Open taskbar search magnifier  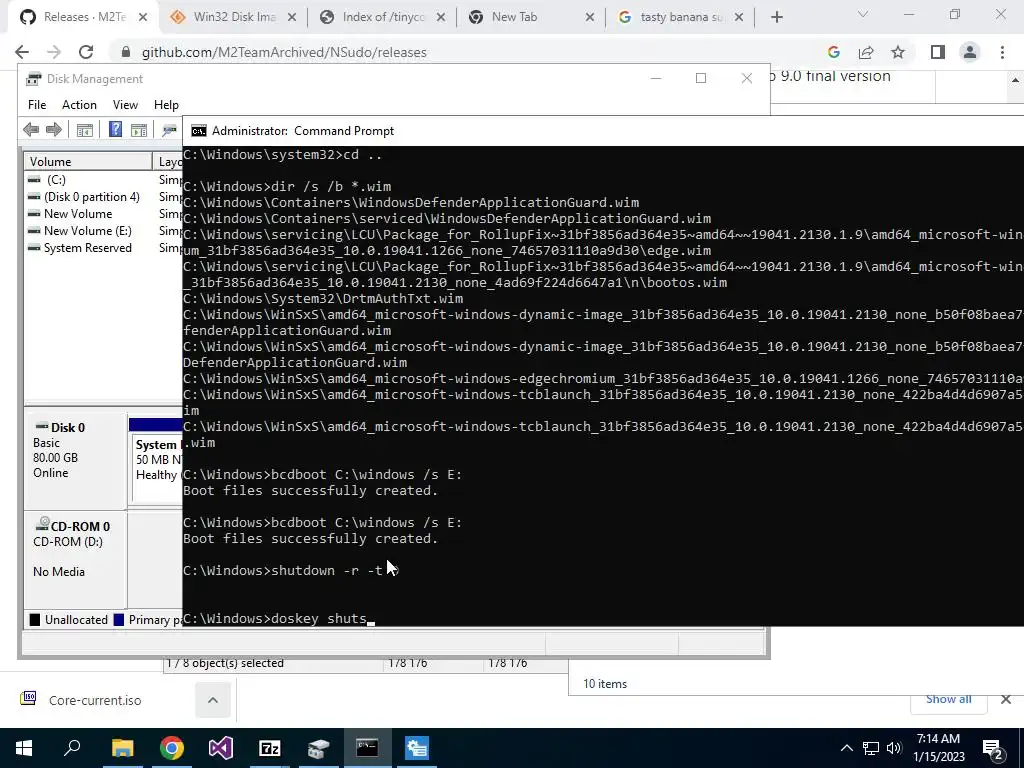(72, 748)
